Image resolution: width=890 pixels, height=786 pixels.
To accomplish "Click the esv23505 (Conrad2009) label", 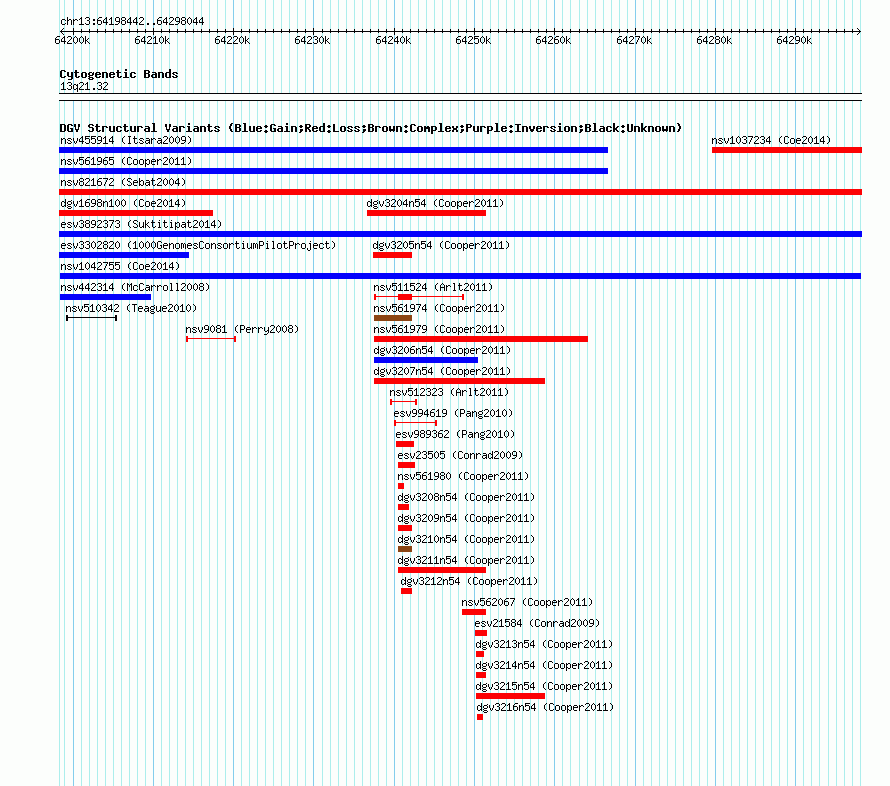I will pyautogui.click(x=460, y=455).
